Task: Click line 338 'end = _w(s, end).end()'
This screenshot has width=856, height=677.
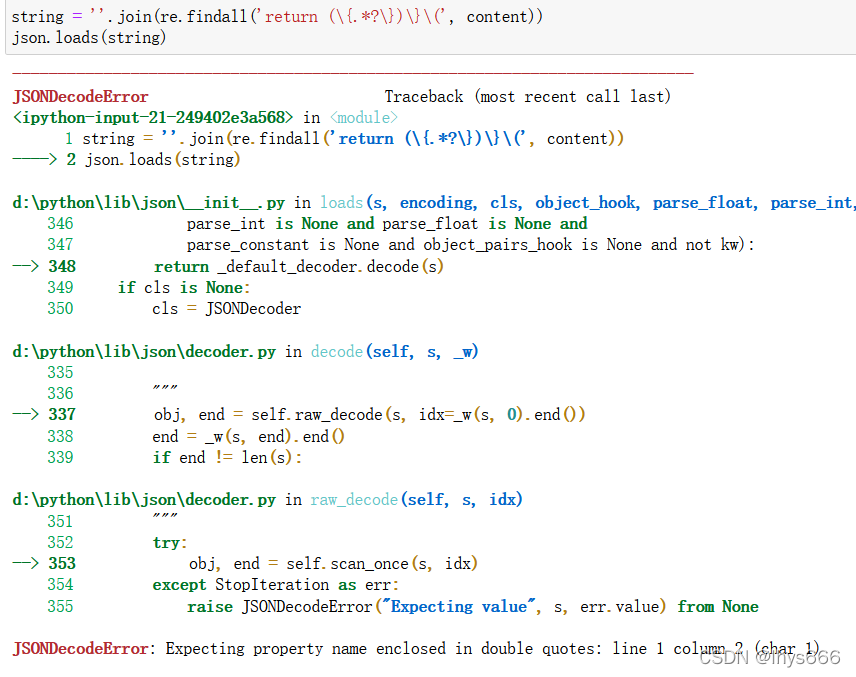Action: 248,437
